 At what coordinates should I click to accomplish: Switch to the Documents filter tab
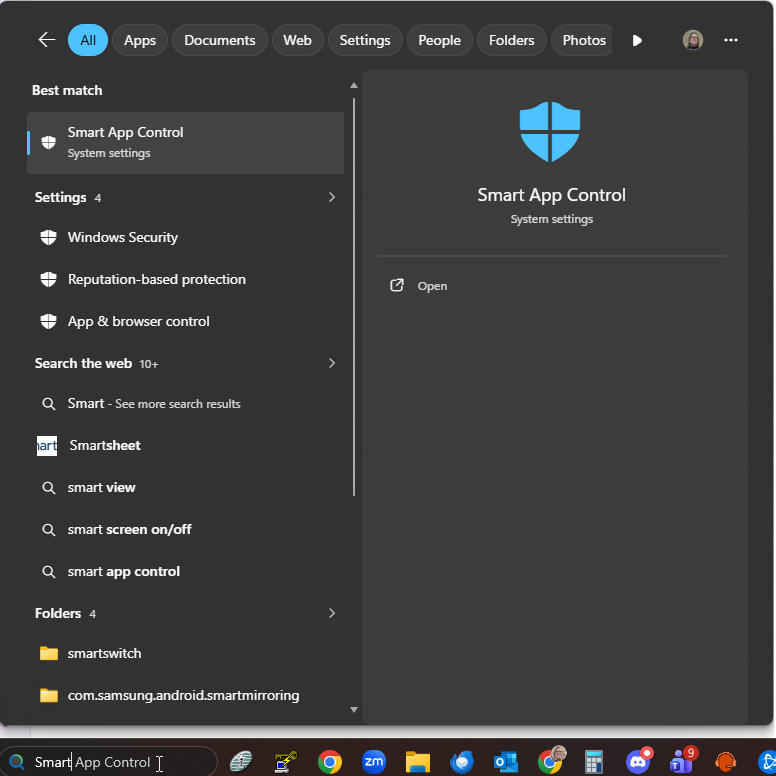point(220,40)
